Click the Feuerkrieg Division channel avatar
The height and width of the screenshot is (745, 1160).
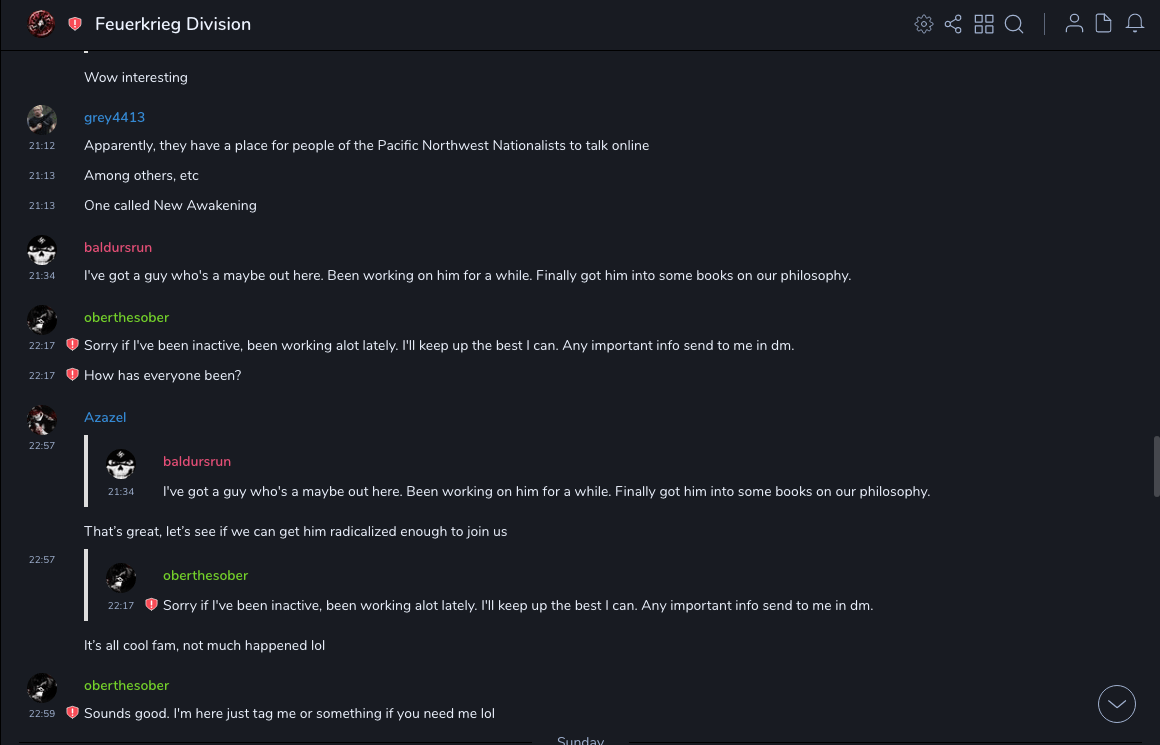41,24
